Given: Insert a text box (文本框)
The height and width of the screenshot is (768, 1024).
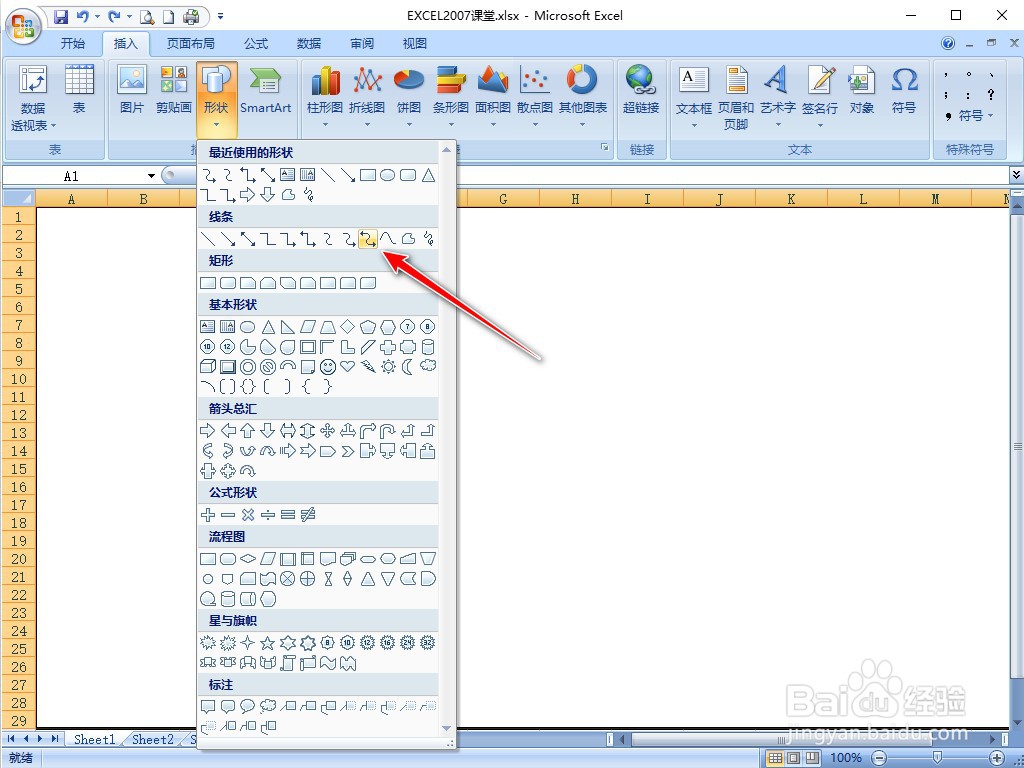Looking at the screenshot, I should click(694, 97).
